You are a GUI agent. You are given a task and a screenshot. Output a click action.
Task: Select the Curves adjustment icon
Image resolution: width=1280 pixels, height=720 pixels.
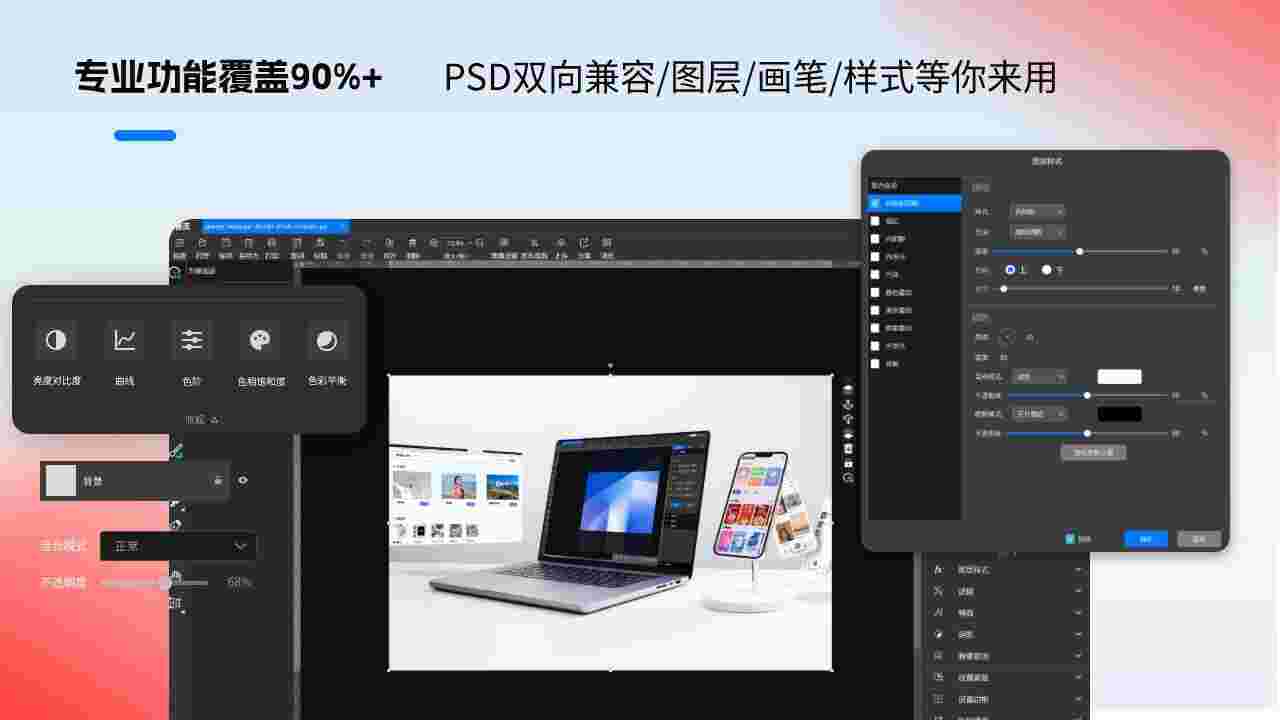(125, 339)
